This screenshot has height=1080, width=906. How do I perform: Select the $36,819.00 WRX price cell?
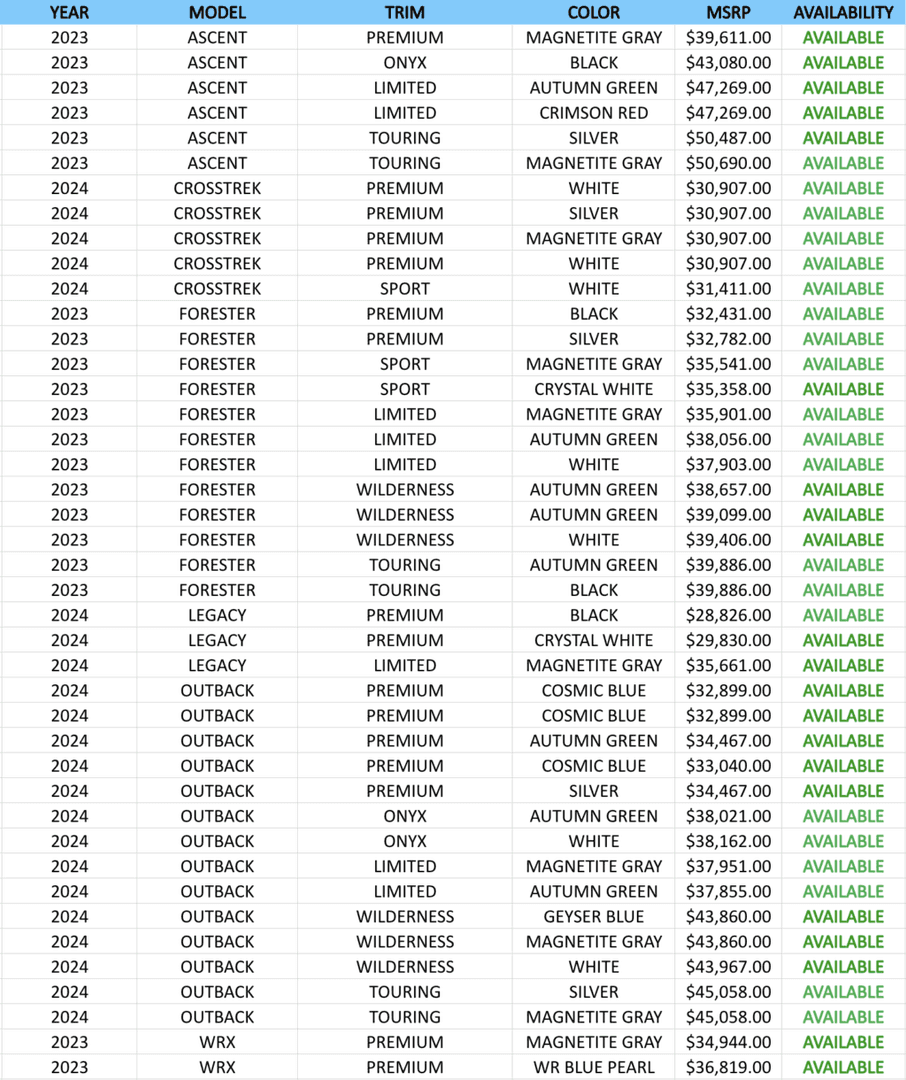coord(728,1067)
